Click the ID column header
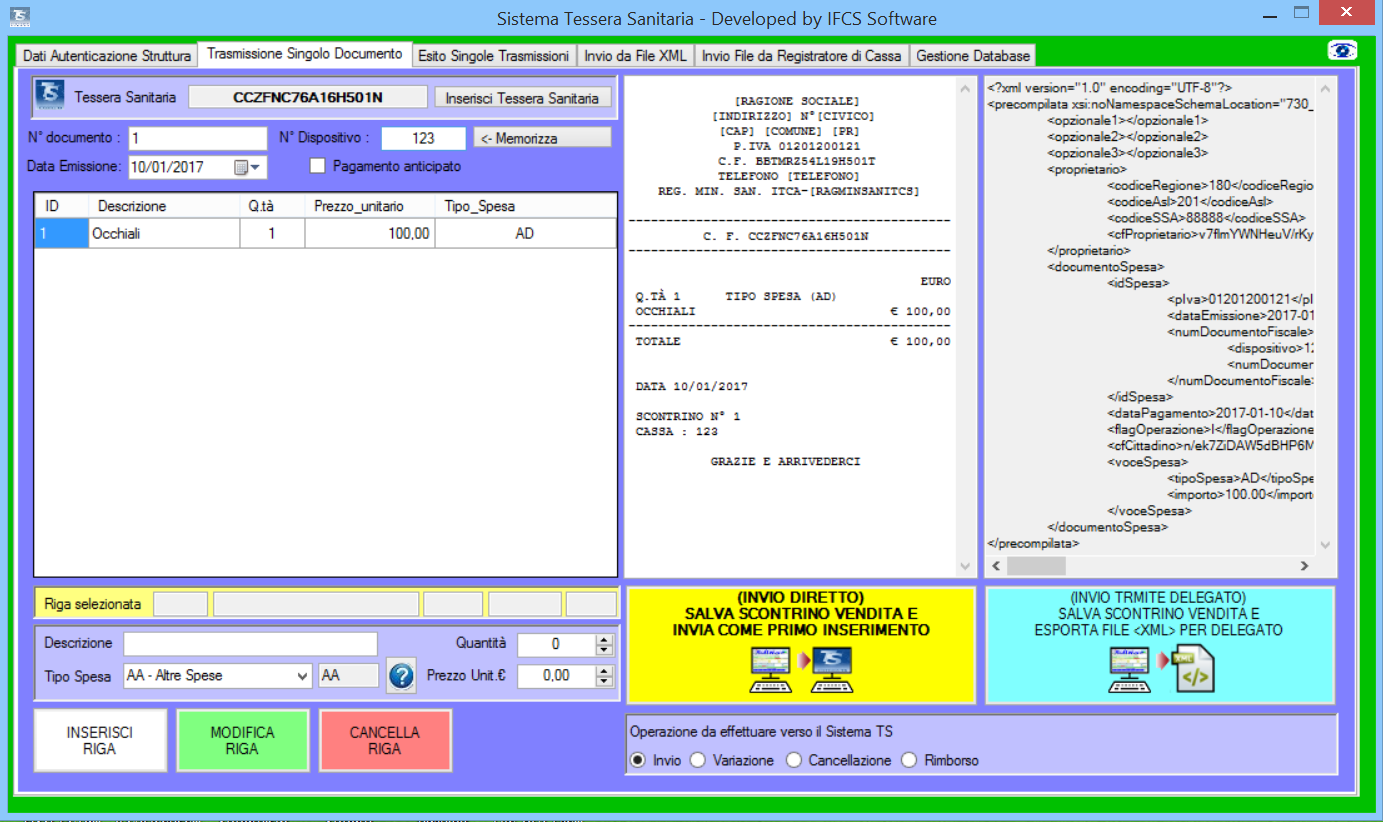 (61, 206)
